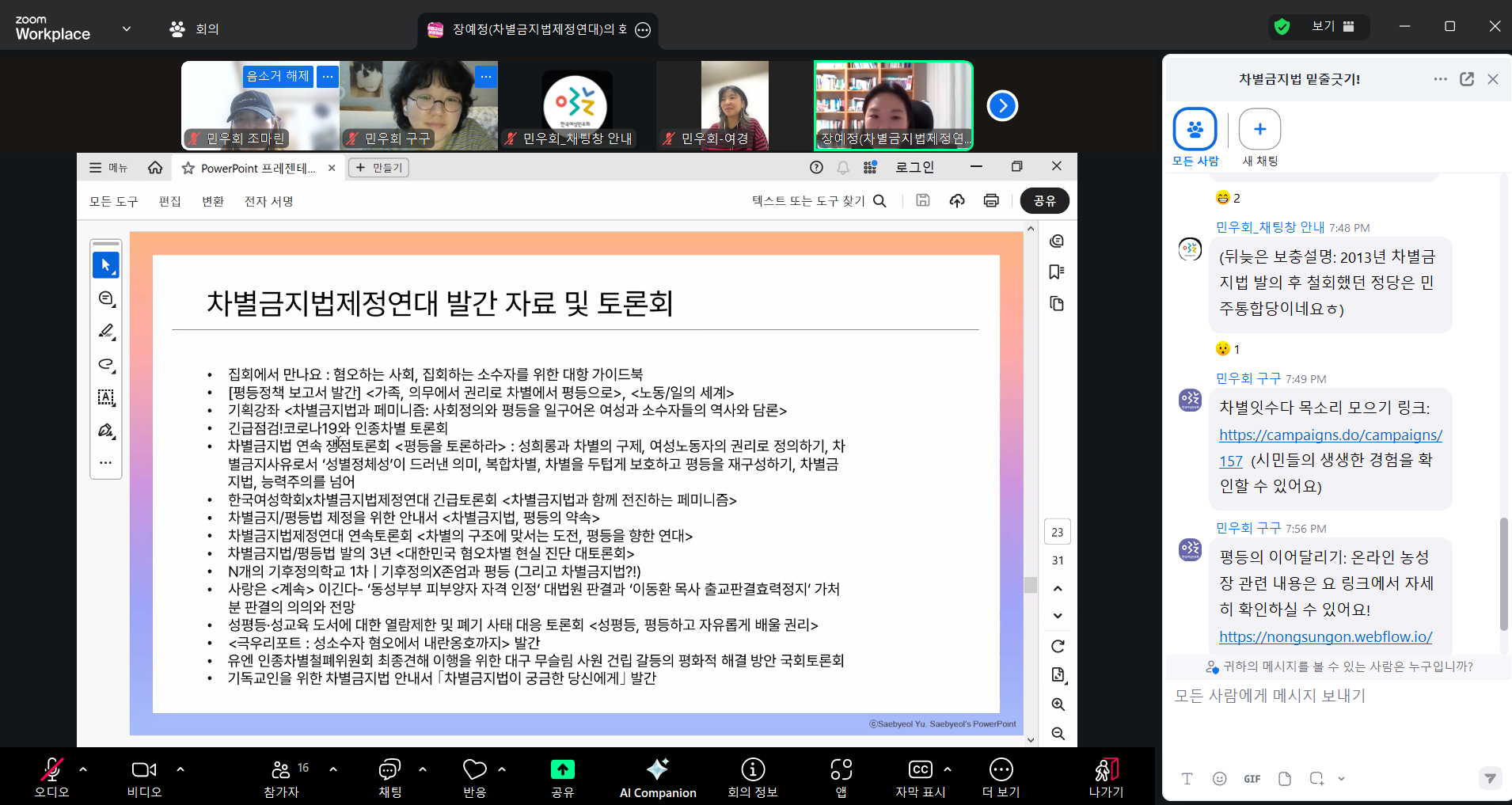Image resolution: width=1512 pixels, height=805 pixels.
Task: Open the AI Companion panel
Action: pyautogui.click(x=657, y=777)
